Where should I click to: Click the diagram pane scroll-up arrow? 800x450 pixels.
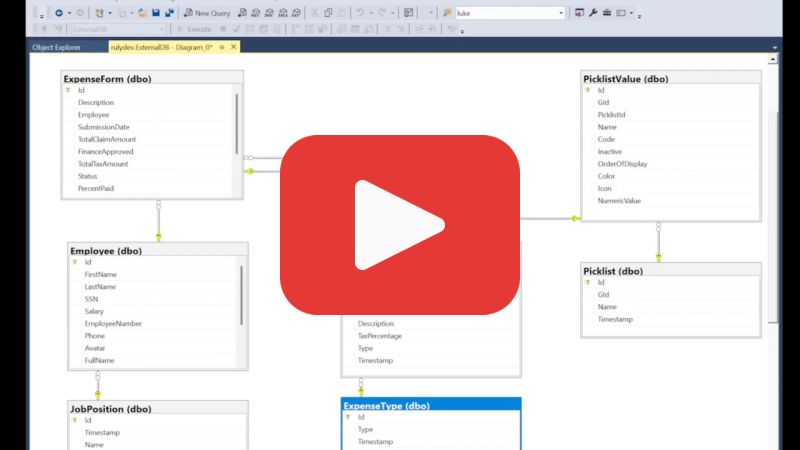pos(773,60)
